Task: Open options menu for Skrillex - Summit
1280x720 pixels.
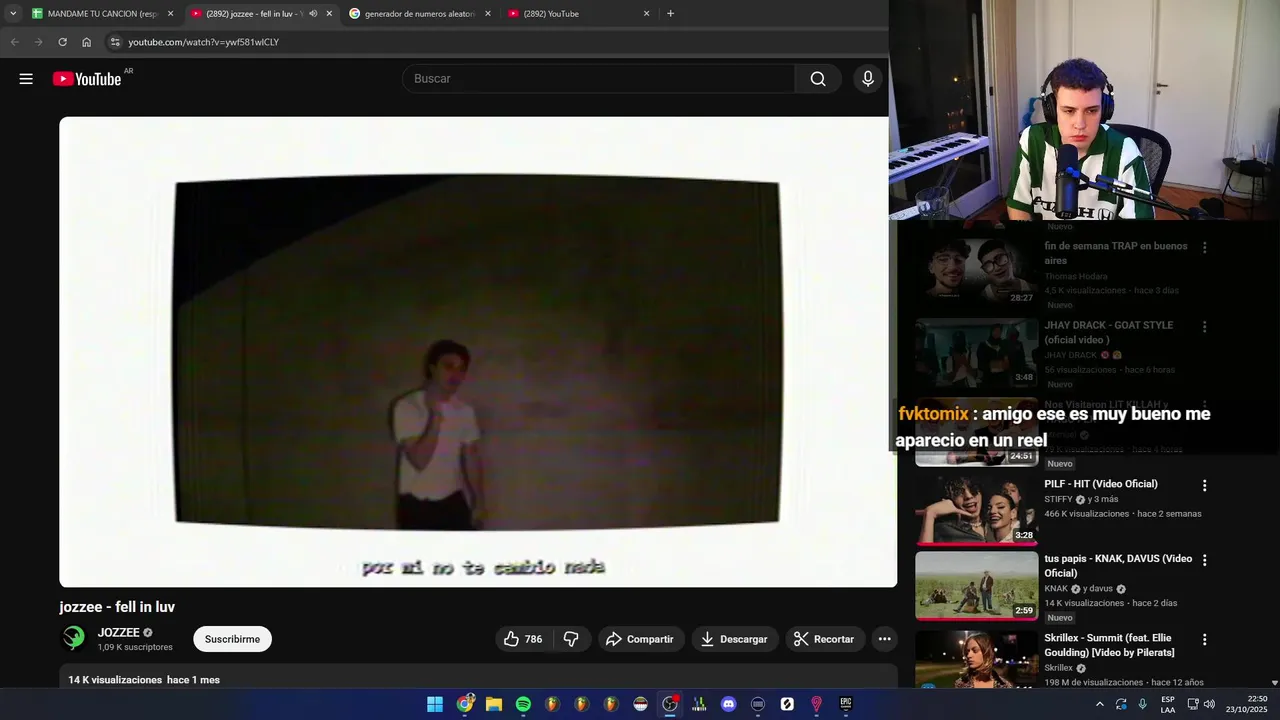Action: tap(1204, 639)
